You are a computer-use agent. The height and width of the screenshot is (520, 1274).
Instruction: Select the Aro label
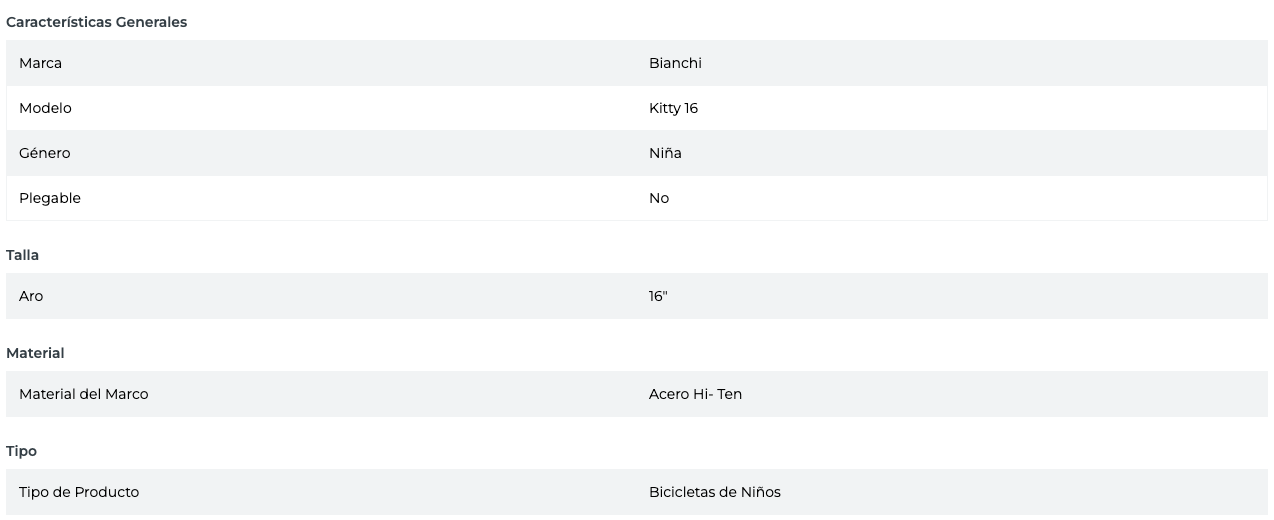click(31, 296)
